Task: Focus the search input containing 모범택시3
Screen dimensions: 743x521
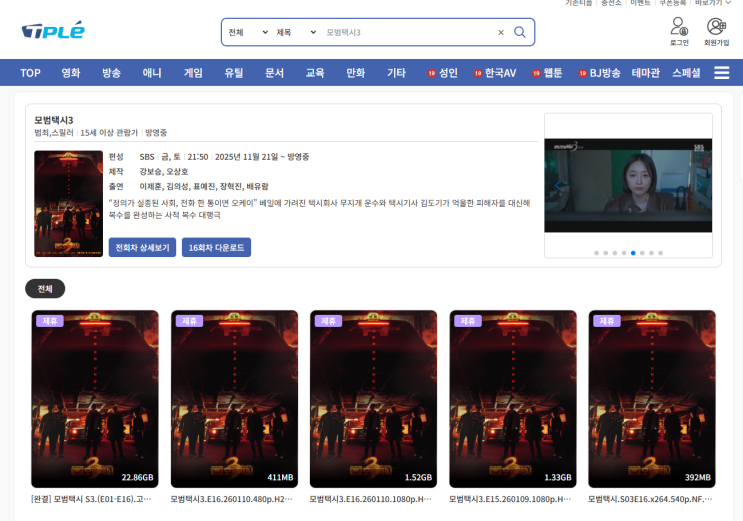Action: [x=408, y=32]
